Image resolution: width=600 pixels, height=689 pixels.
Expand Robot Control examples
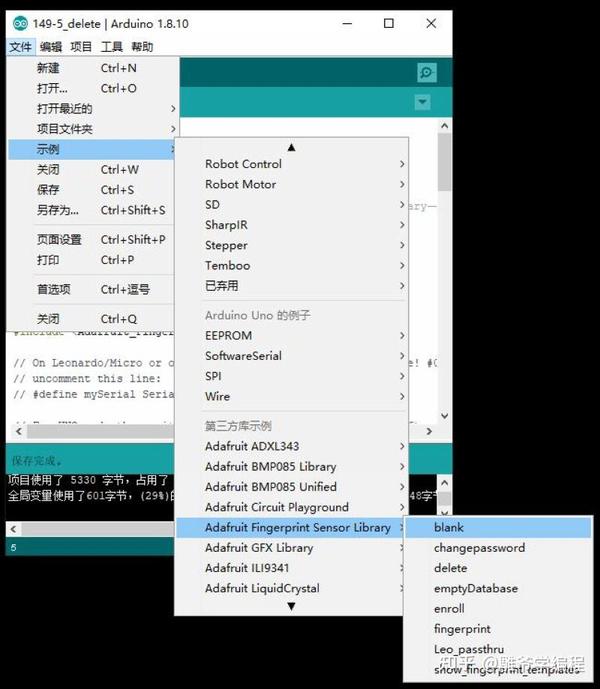(292, 164)
